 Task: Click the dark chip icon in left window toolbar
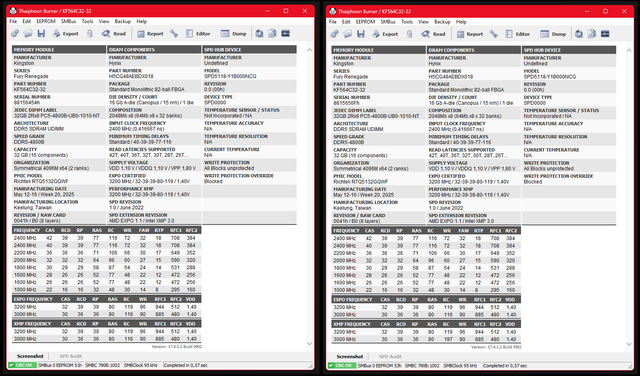[285, 33]
